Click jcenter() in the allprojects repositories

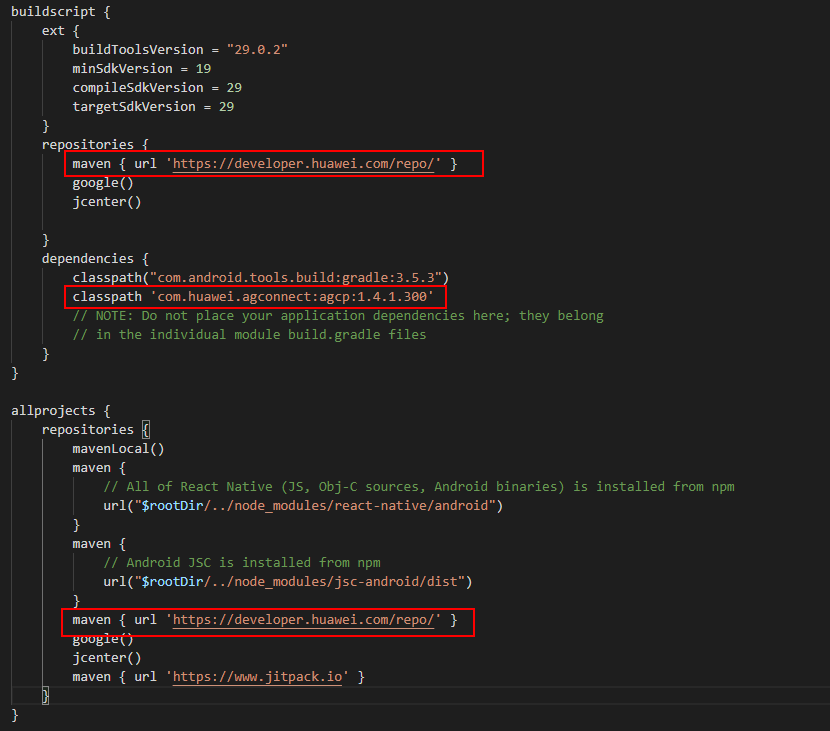coord(107,658)
